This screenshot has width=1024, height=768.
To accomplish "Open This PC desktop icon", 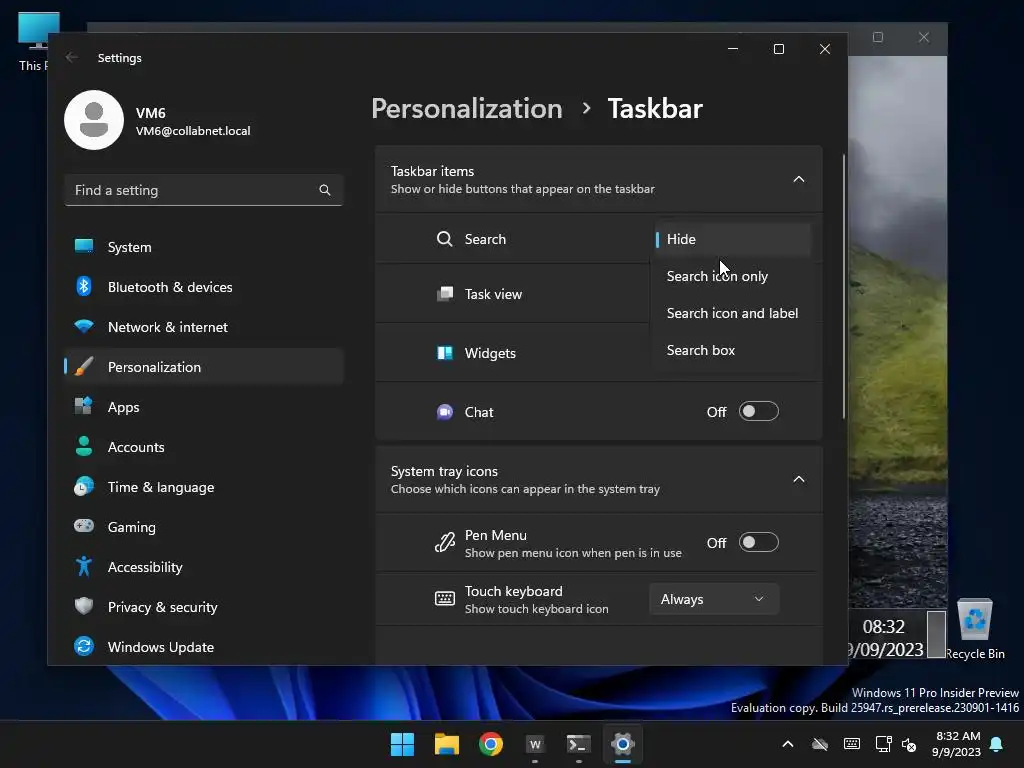I will coord(33,42).
